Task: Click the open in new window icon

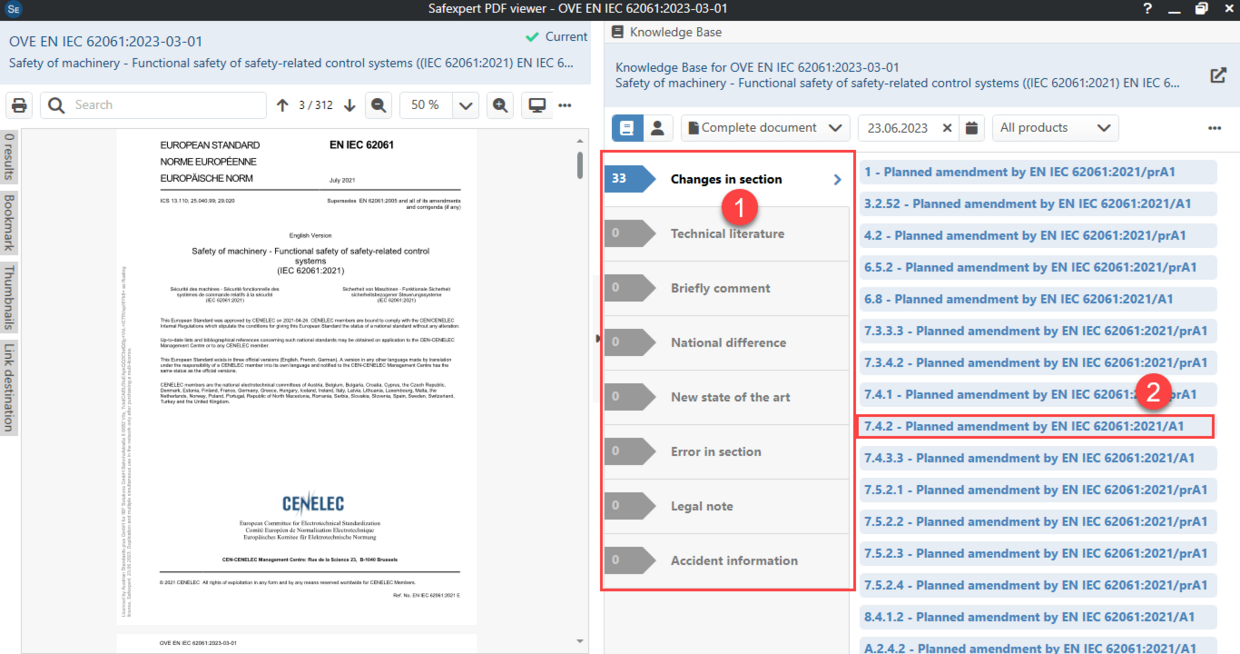Action: tap(1218, 74)
